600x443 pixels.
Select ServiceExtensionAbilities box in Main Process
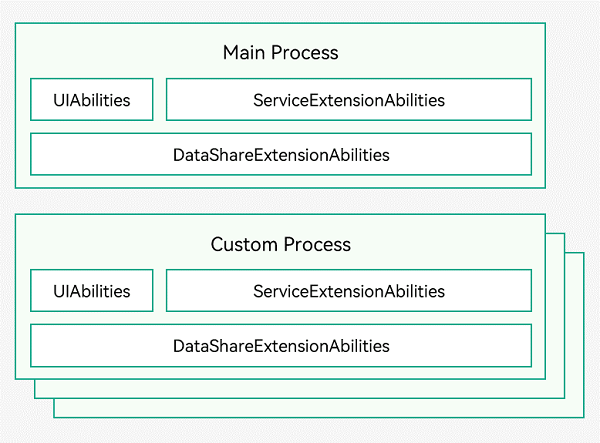pyautogui.click(x=349, y=99)
